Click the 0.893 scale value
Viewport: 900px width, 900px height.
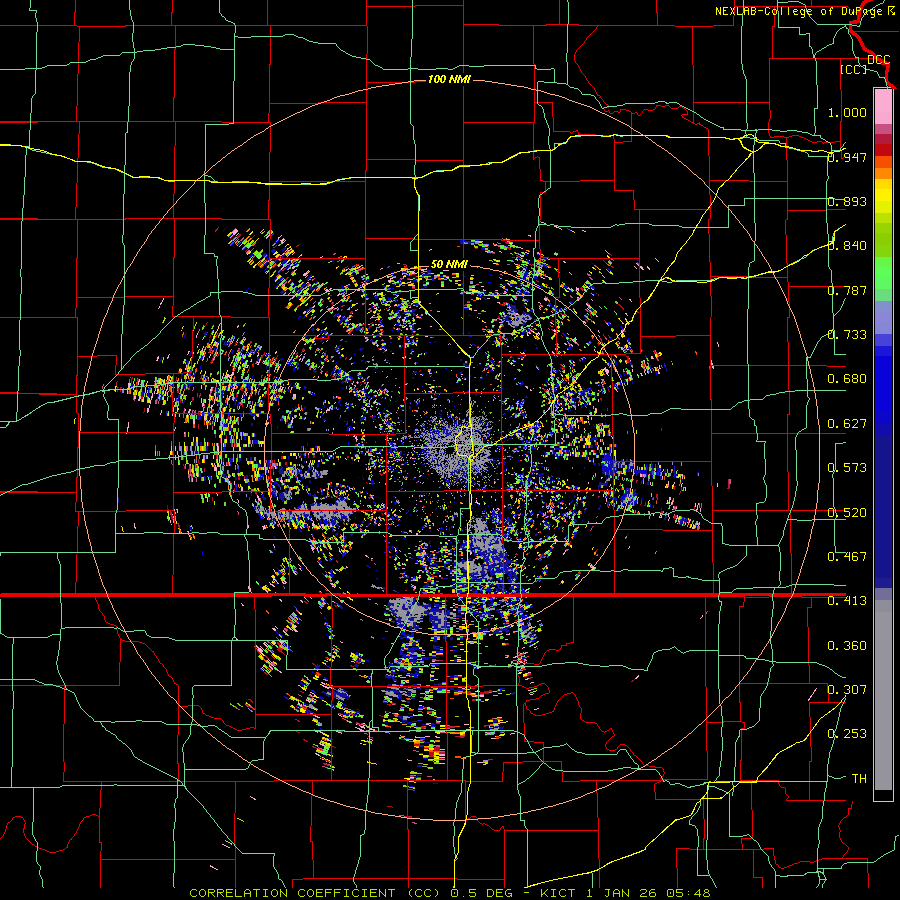[847, 201]
